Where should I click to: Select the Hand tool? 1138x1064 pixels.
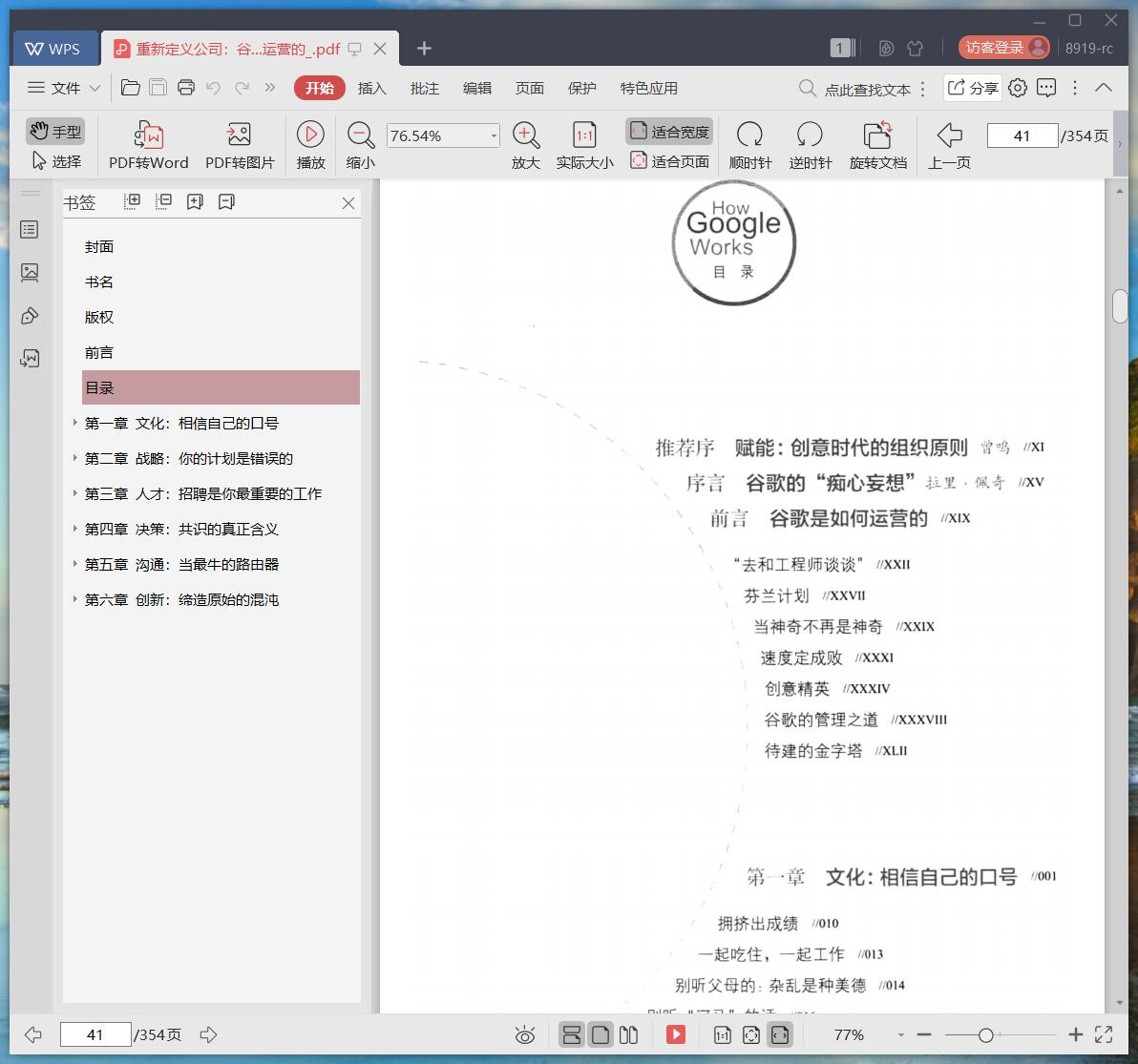click(56, 132)
